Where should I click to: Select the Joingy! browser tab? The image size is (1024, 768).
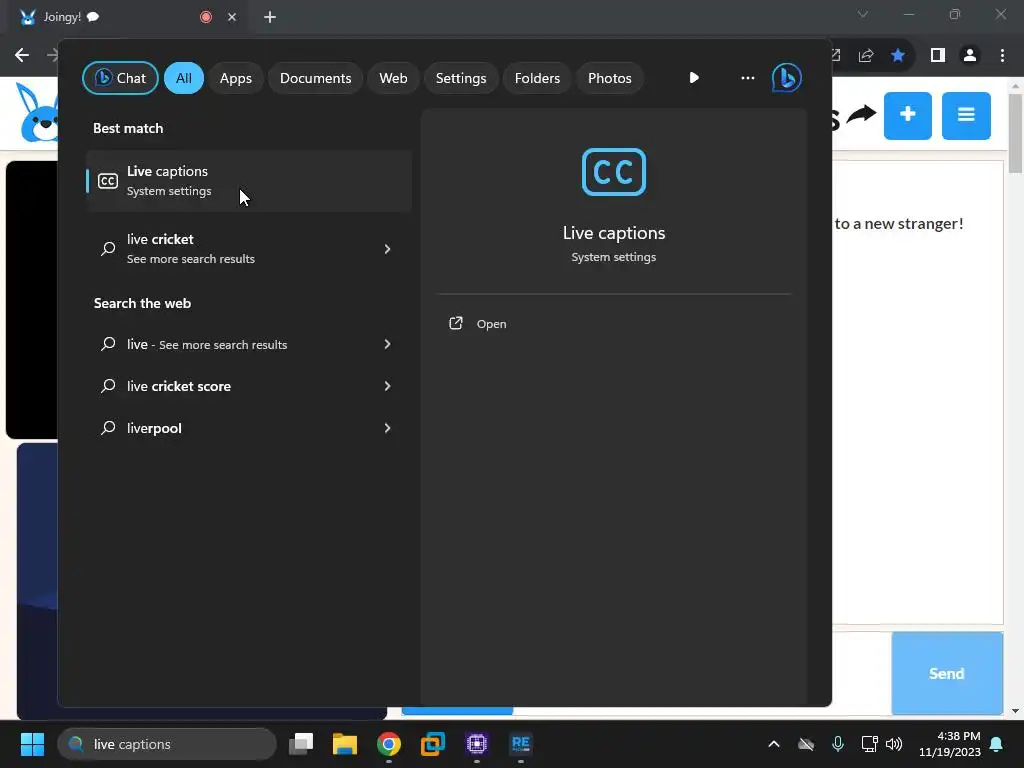pos(128,17)
